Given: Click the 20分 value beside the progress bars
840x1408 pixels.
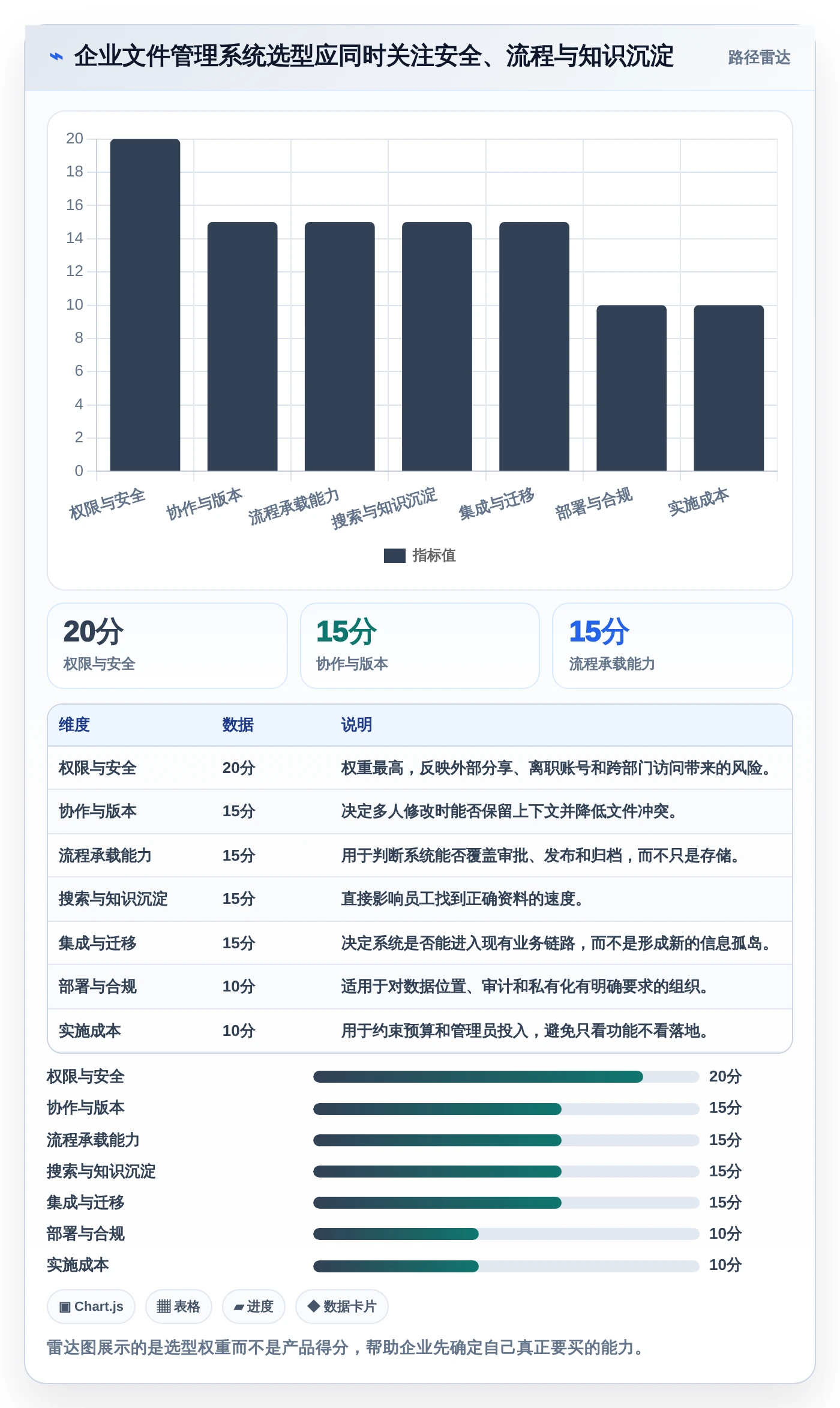Looking at the screenshot, I should pos(725,1077).
